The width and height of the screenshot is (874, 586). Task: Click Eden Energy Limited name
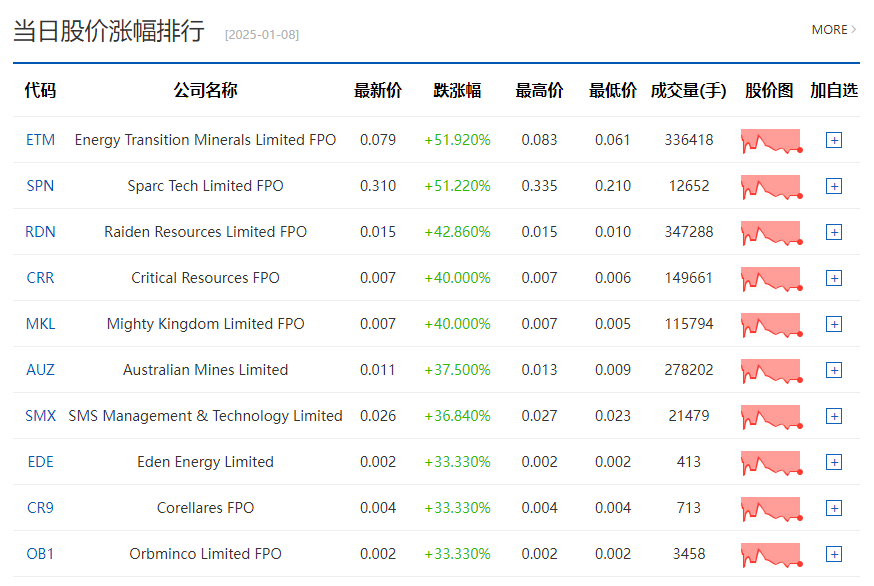[205, 462]
